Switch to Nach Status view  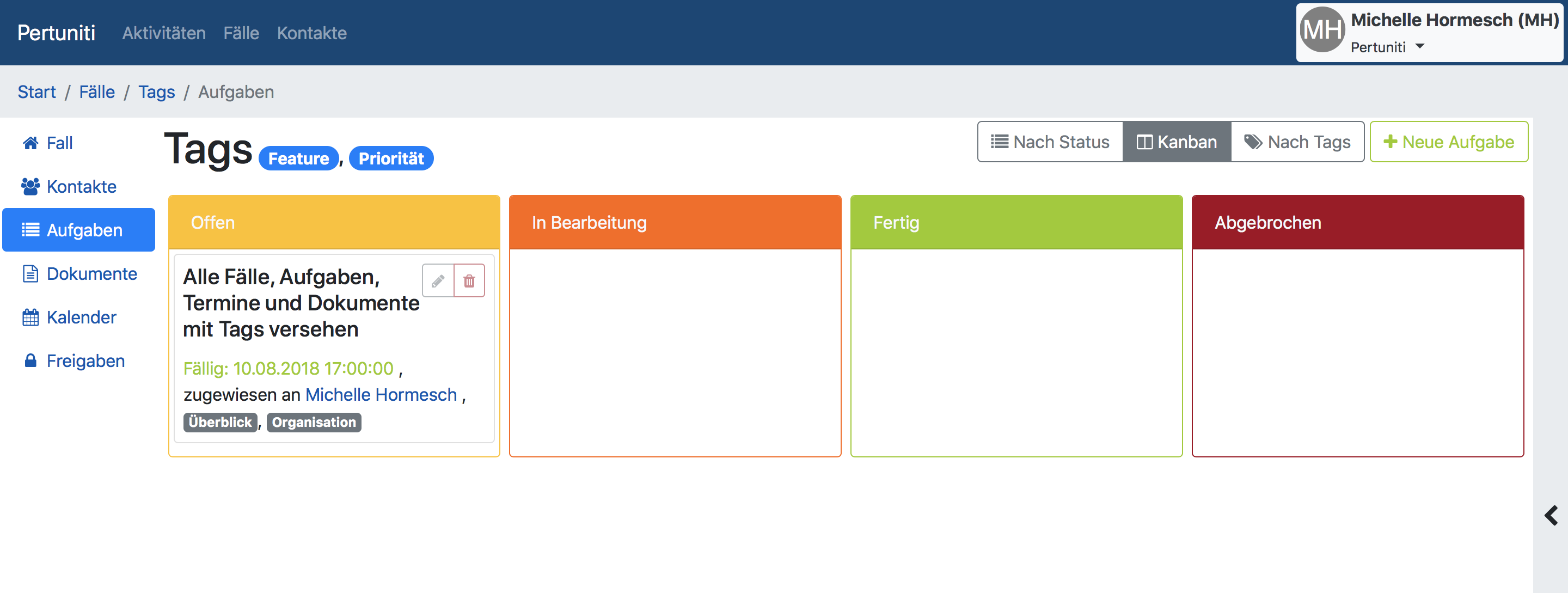[1050, 142]
